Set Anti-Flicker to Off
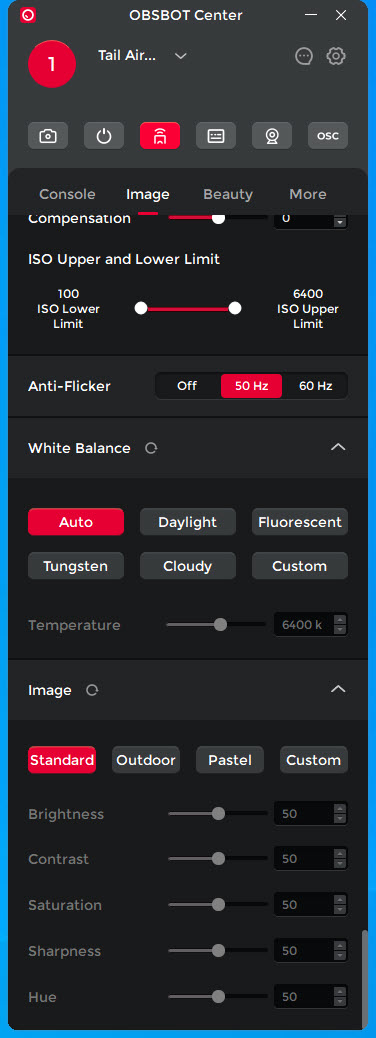The image size is (376, 1038). coord(187,386)
